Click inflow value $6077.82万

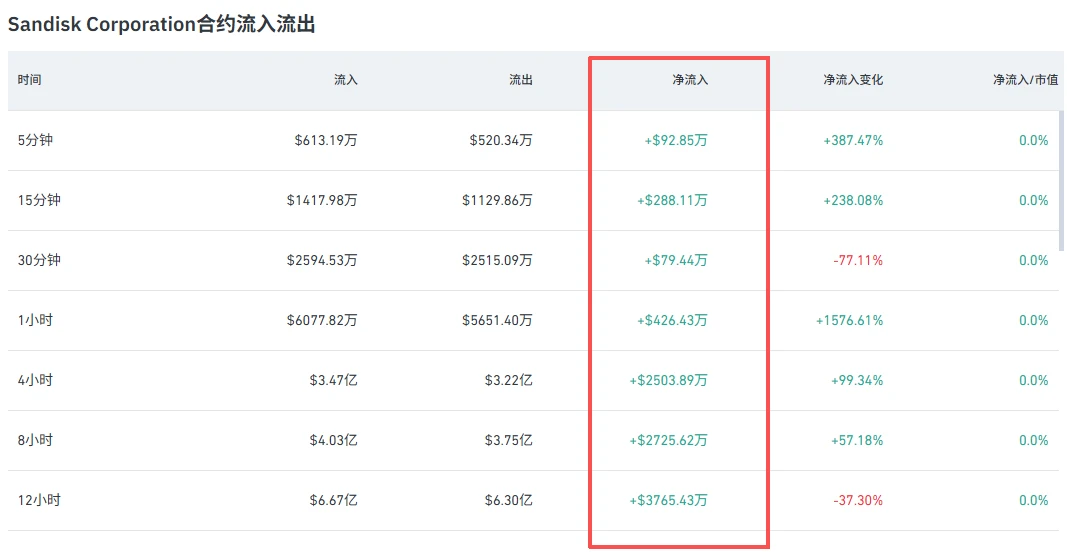point(322,320)
